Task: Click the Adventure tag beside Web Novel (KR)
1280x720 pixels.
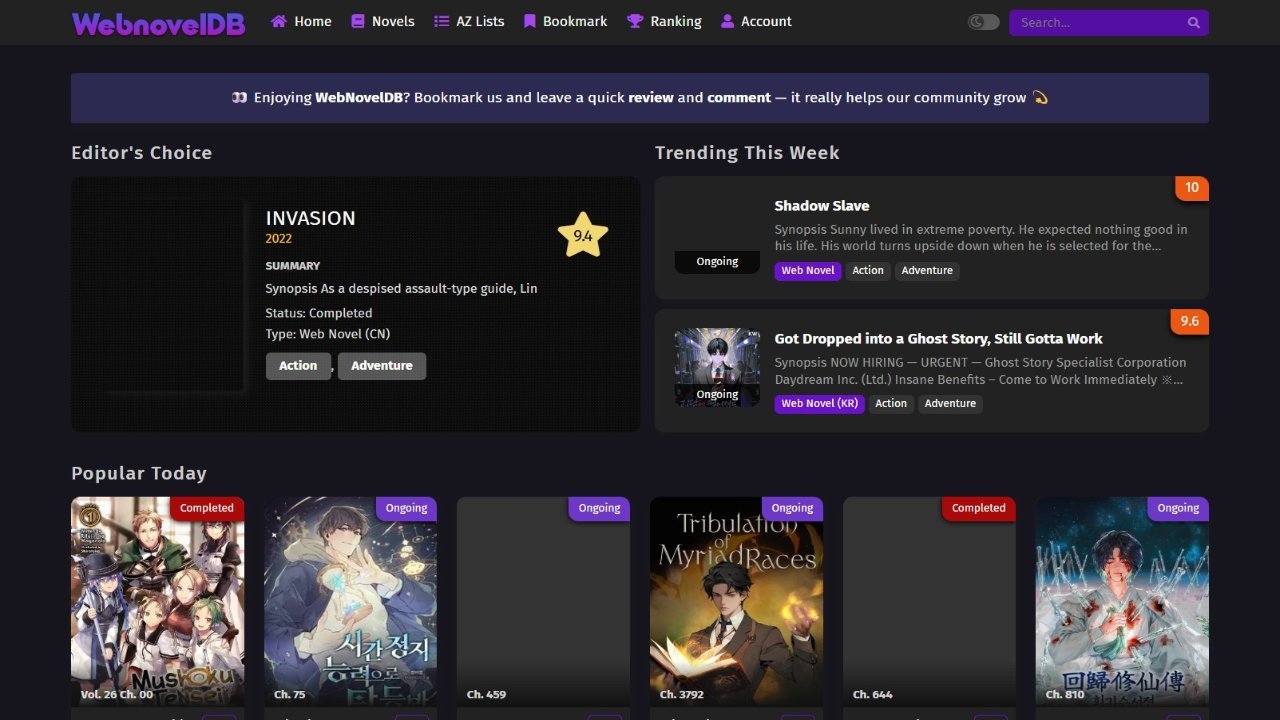Action: pyautogui.click(x=950, y=404)
